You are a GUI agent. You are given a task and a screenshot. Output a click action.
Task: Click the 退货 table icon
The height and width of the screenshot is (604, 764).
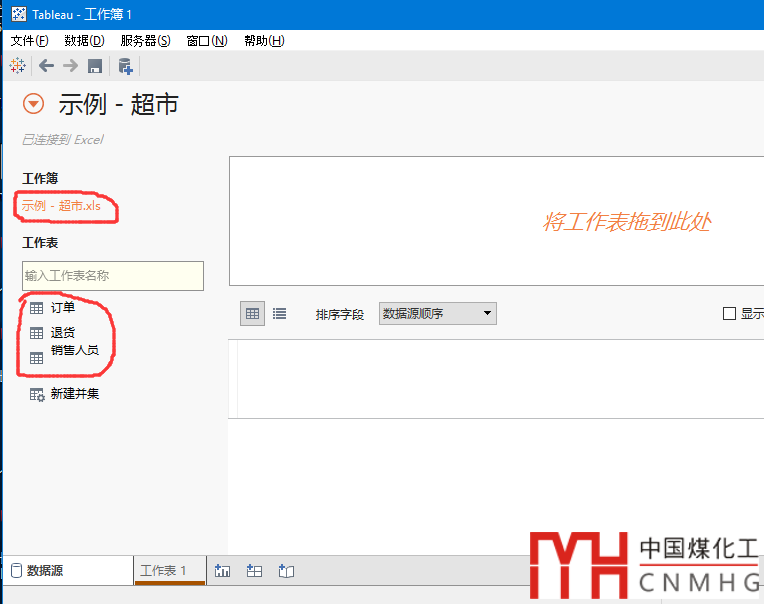[x=37, y=333]
